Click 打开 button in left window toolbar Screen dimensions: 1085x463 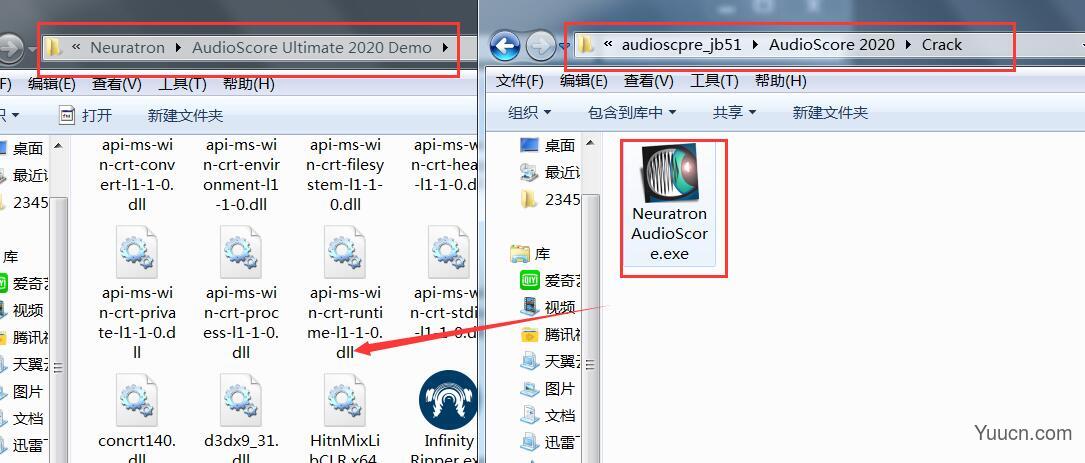pyautogui.click(x=86, y=116)
